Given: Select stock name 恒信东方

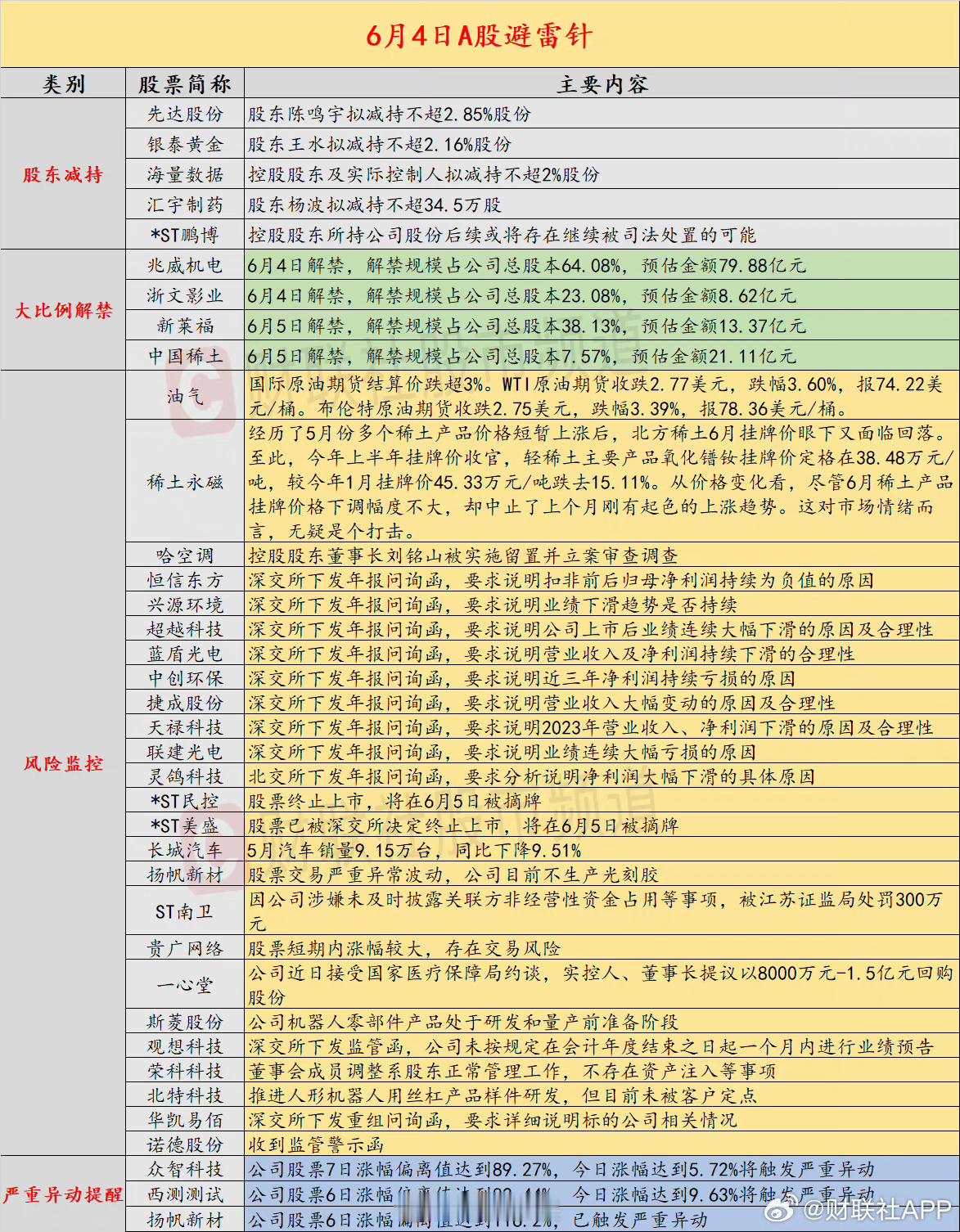Looking at the screenshot, I should pos(185,581).
